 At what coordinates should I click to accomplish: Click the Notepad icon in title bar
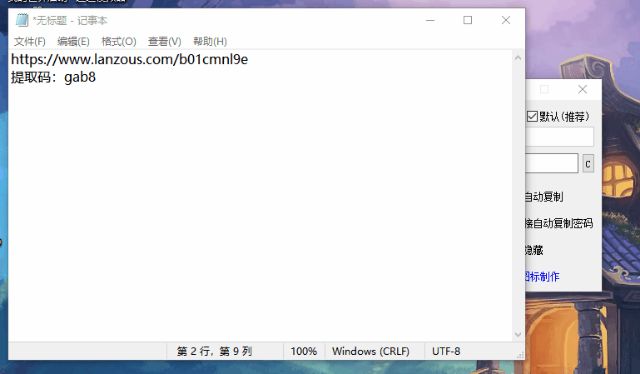(22, 20)
